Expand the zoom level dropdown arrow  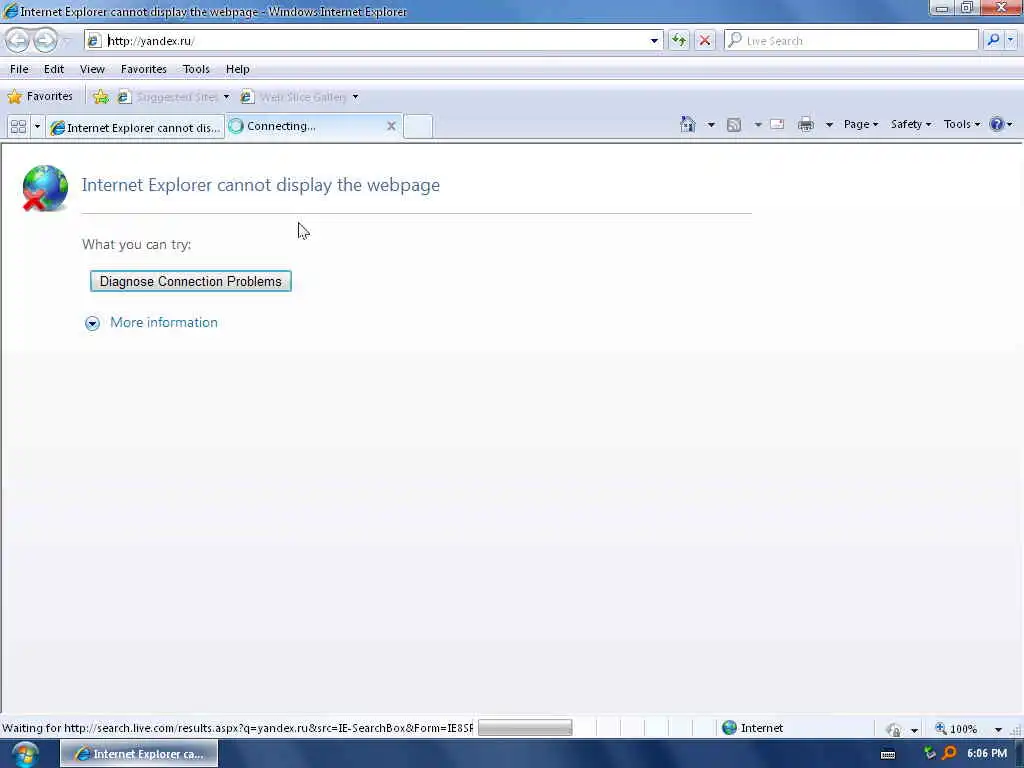click(998, 729)
